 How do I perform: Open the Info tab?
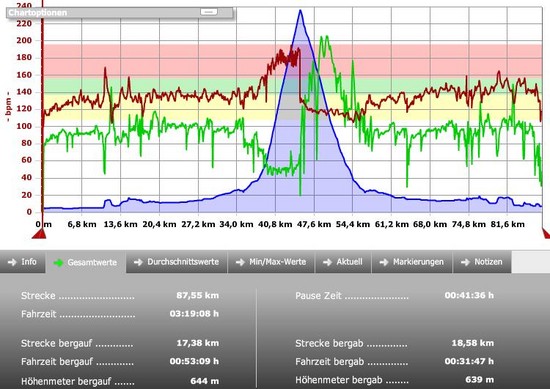pyautogui.click(x=23, y=262)
